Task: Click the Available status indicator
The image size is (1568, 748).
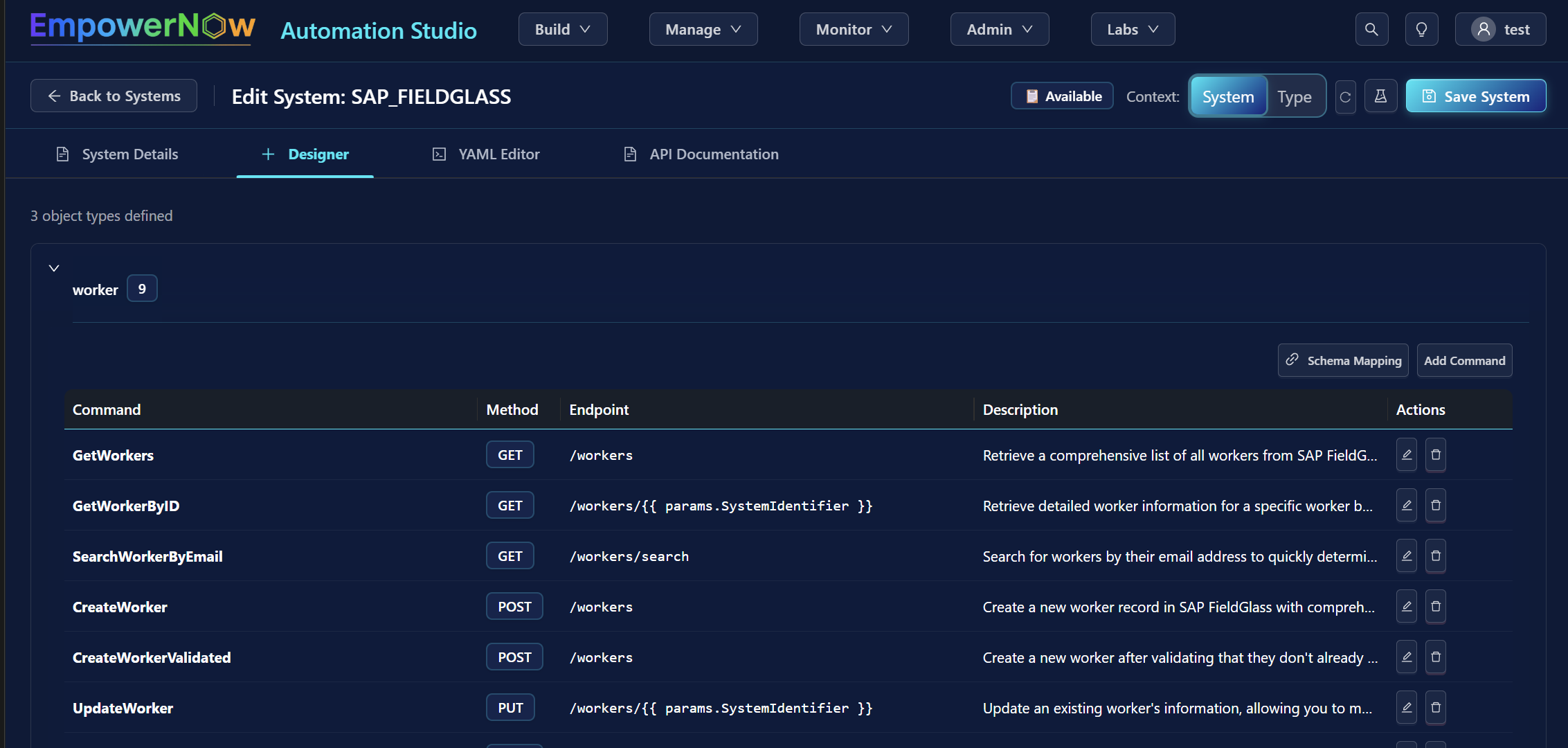Action: click(x=1061, y=96)
